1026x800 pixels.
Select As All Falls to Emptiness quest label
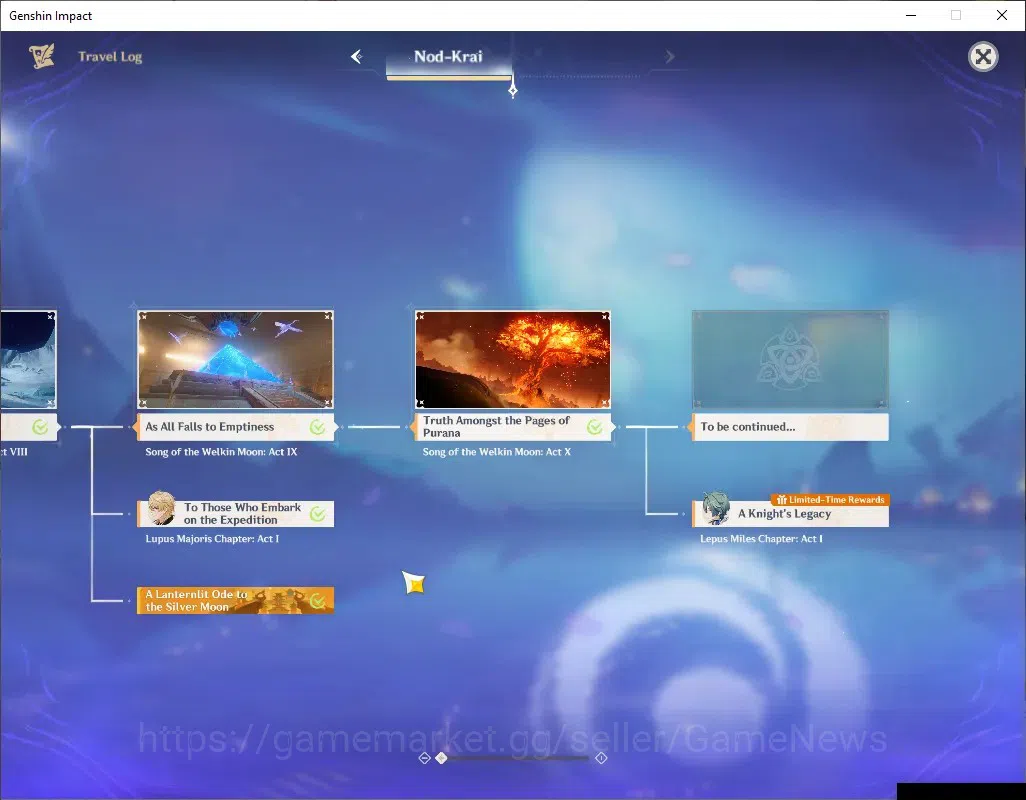pos(236,426)
